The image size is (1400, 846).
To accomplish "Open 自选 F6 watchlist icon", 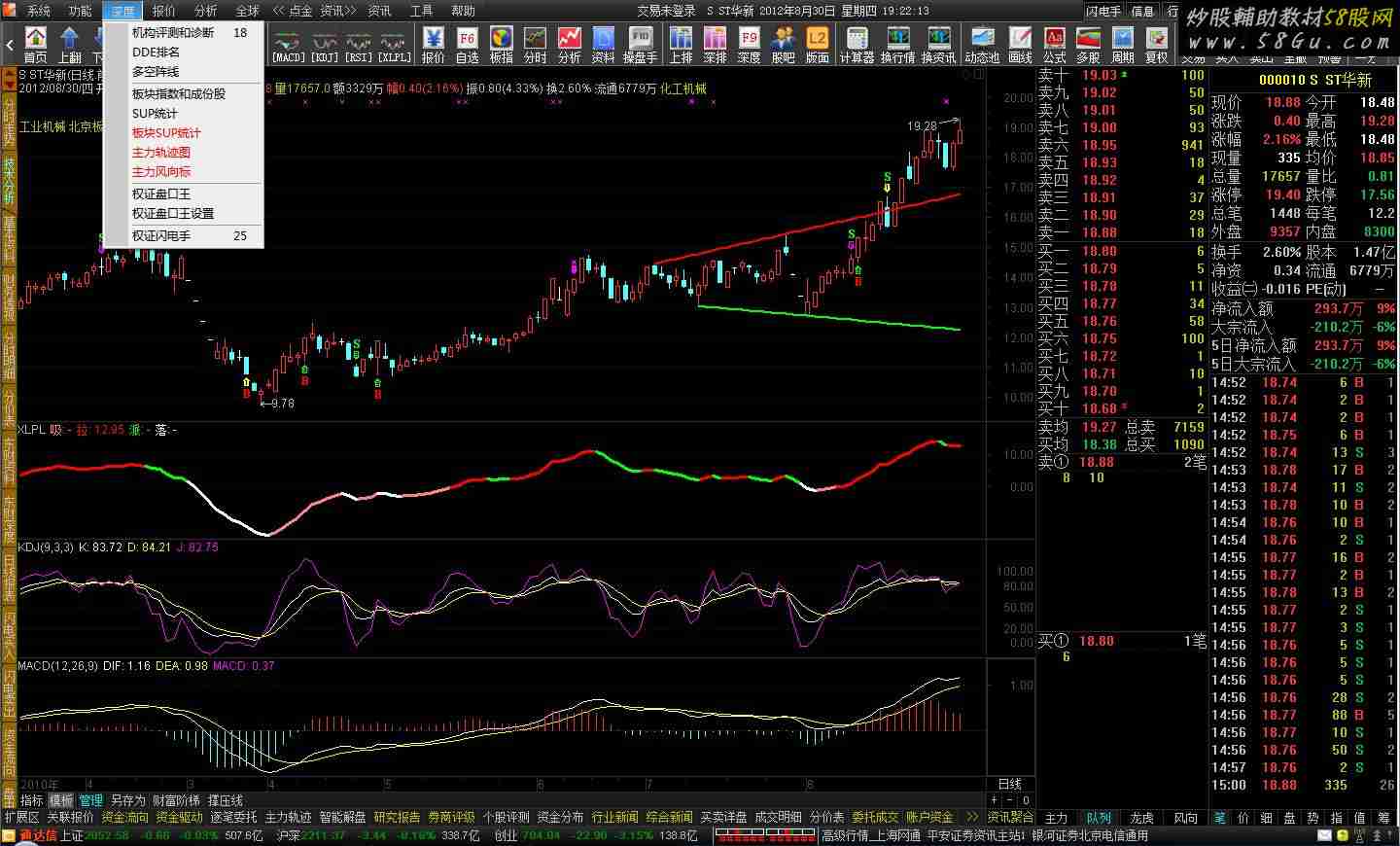I will (468, 45).
